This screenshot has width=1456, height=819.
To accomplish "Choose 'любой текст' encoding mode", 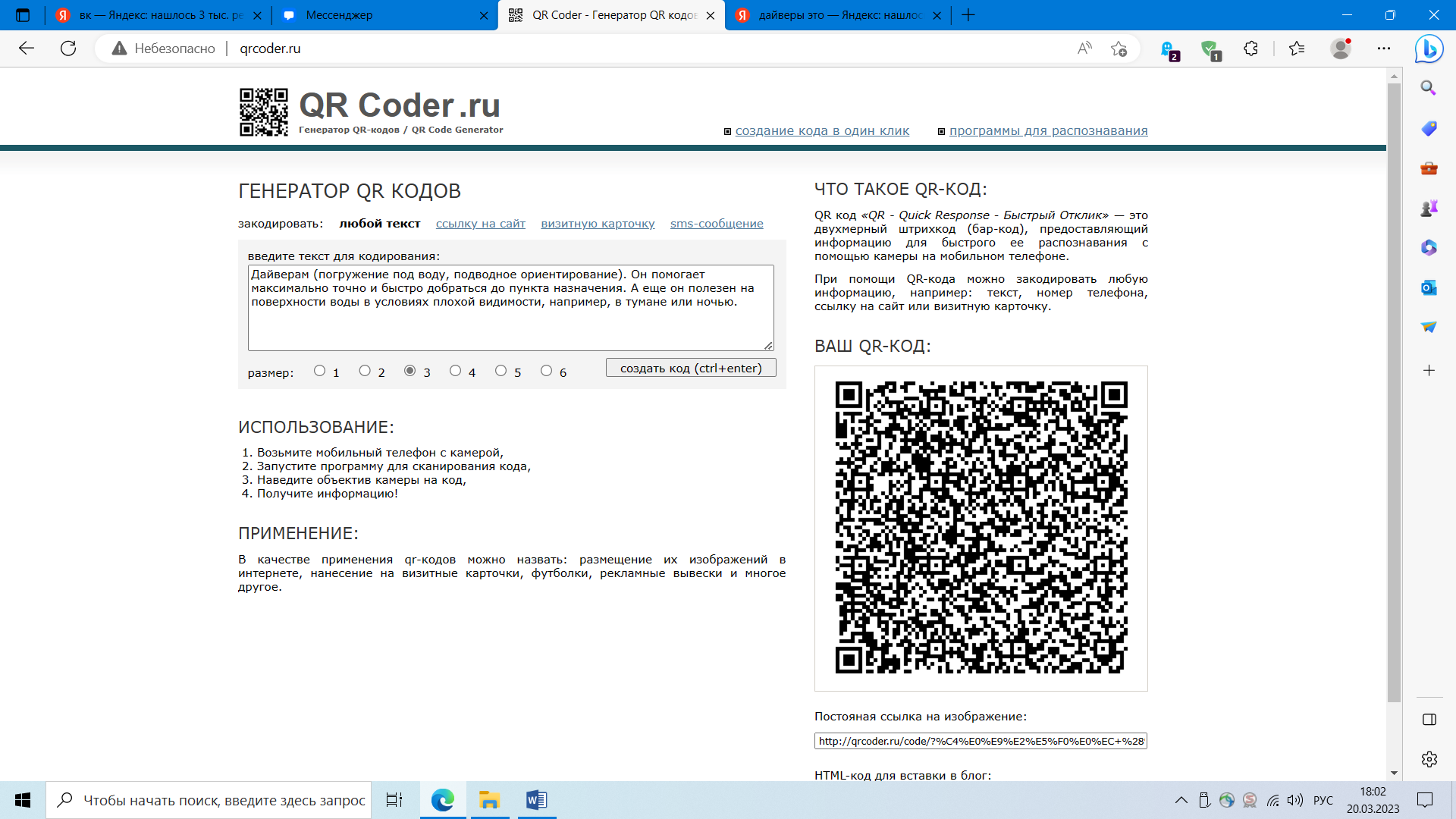I will tap(380, 224).
